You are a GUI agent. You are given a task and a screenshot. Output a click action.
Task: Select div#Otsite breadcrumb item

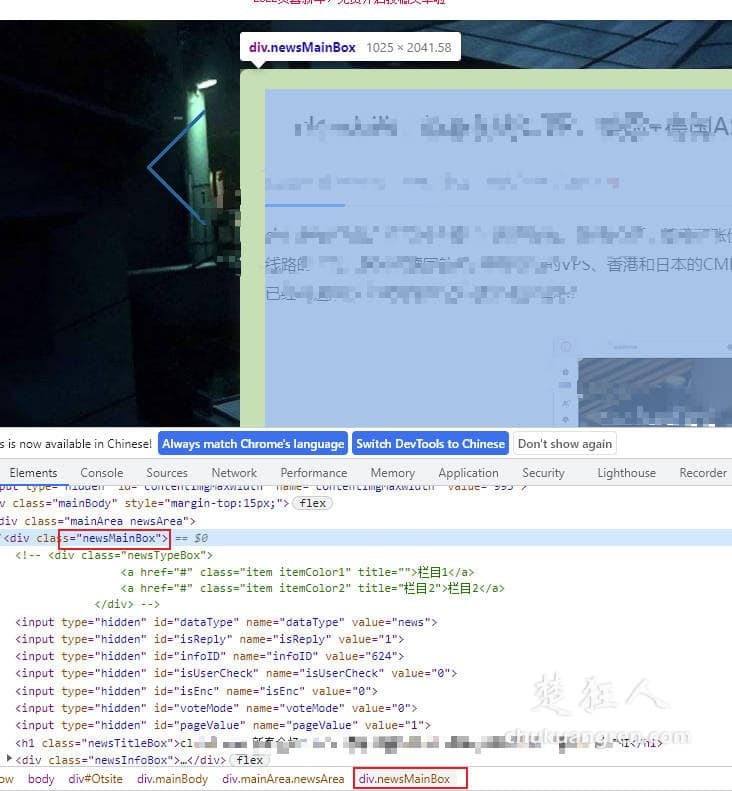(95, 779)
